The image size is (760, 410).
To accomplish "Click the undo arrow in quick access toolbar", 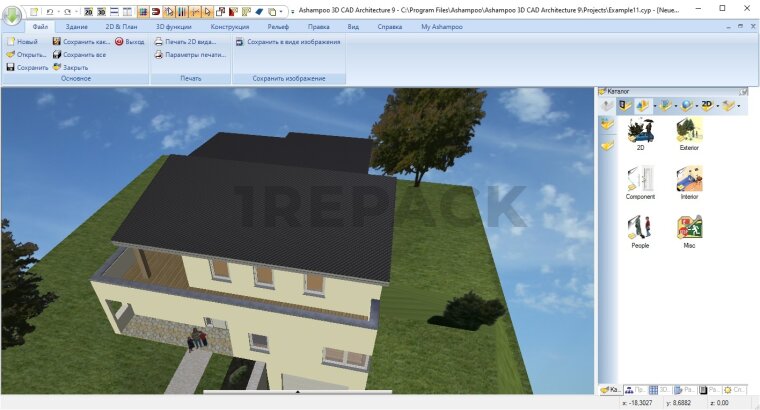I will click(49, 10).
